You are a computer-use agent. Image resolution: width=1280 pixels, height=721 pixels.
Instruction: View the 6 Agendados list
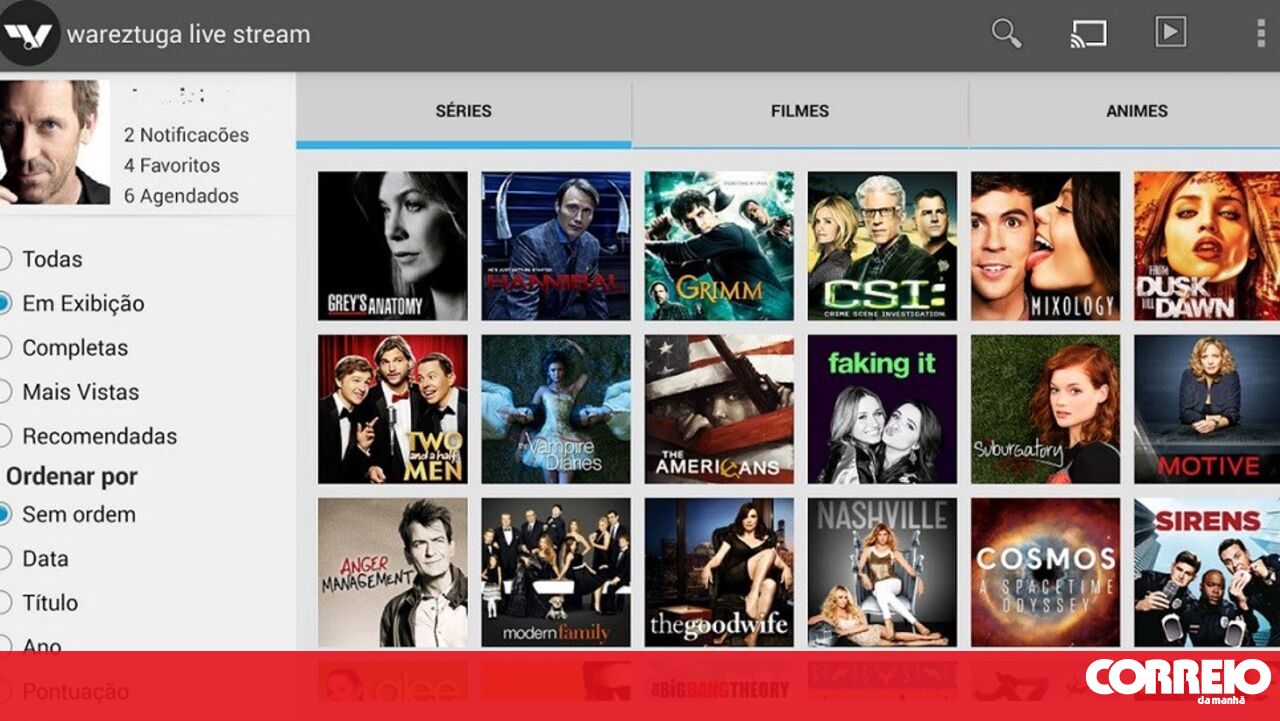tap(181, 196)
